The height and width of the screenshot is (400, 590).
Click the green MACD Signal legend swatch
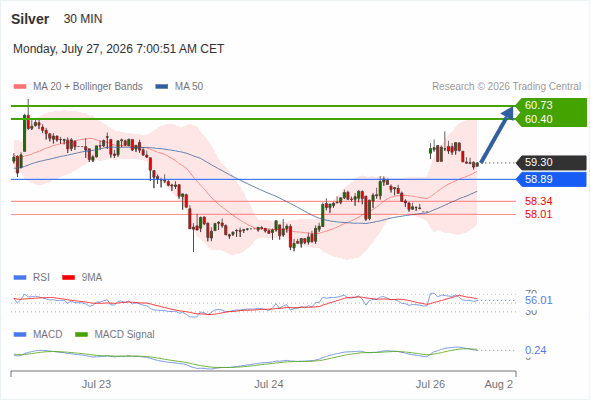(81, 335)
